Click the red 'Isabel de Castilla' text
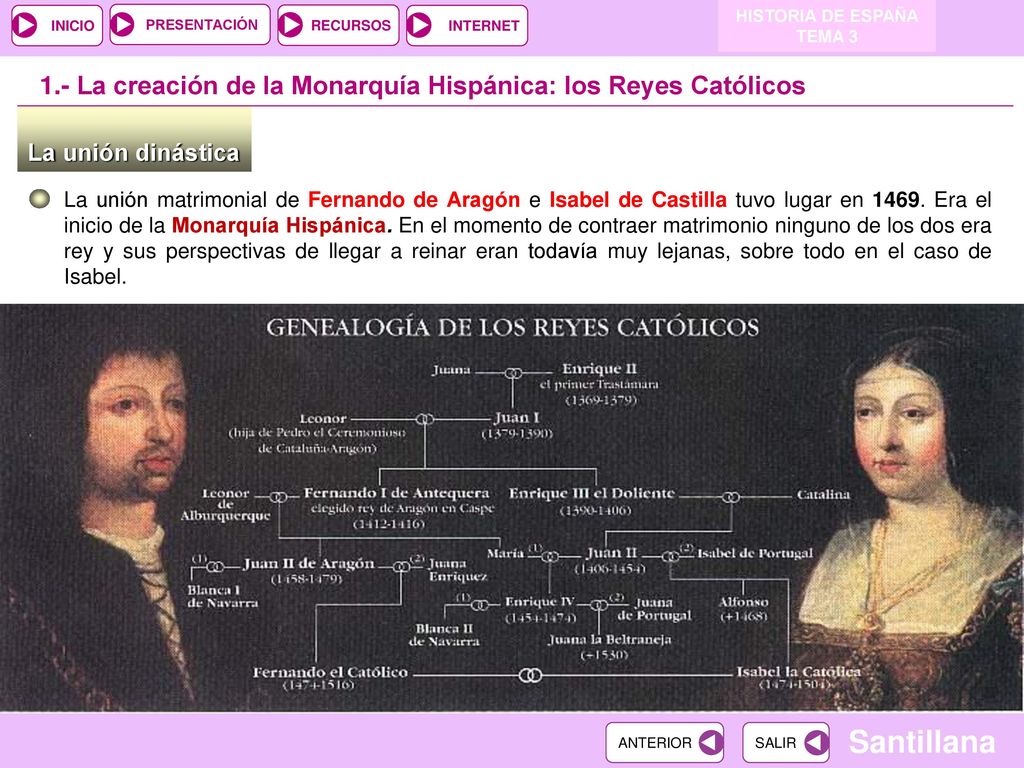 click(637, 199)
